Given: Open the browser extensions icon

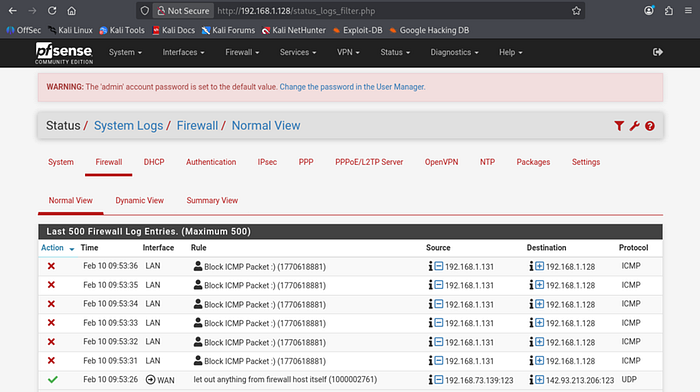Looking at the screenshot, I should (669, 11).
